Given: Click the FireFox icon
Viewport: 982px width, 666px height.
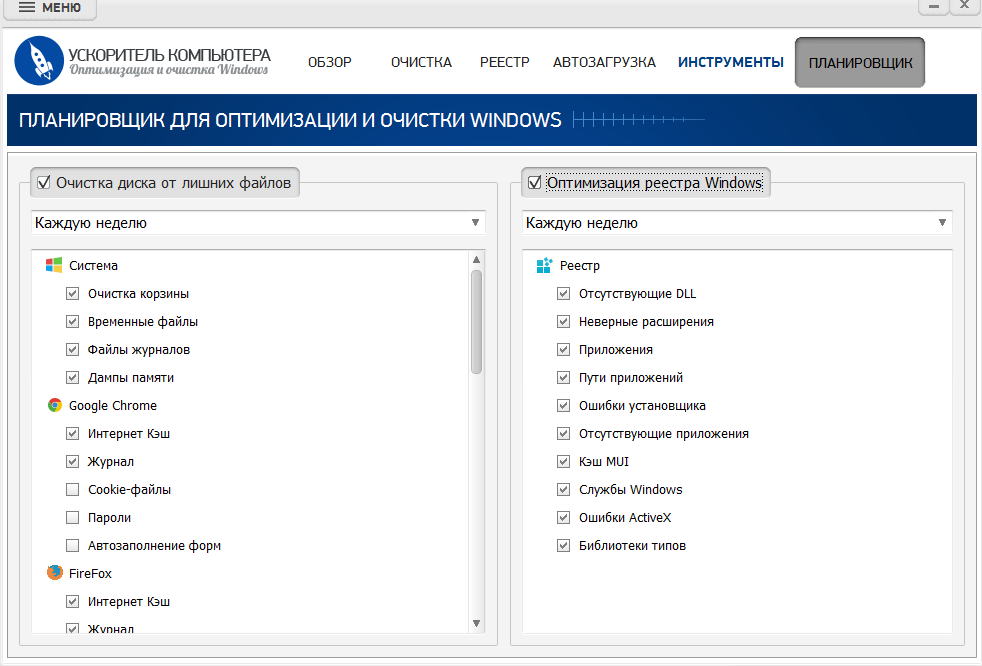Looking at the screenshot, I should pyautogui.click(x=54, y=573).
